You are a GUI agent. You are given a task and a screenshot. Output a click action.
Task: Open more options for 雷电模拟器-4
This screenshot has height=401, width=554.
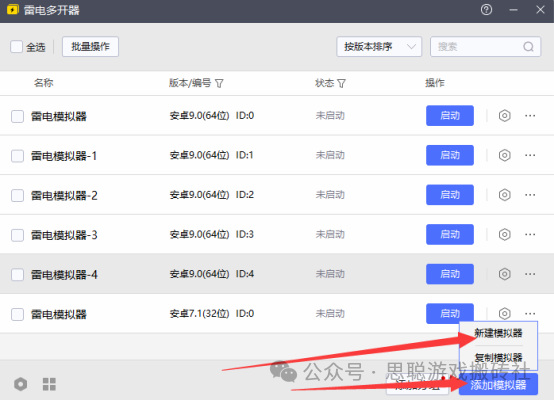[x=530, y=274]
